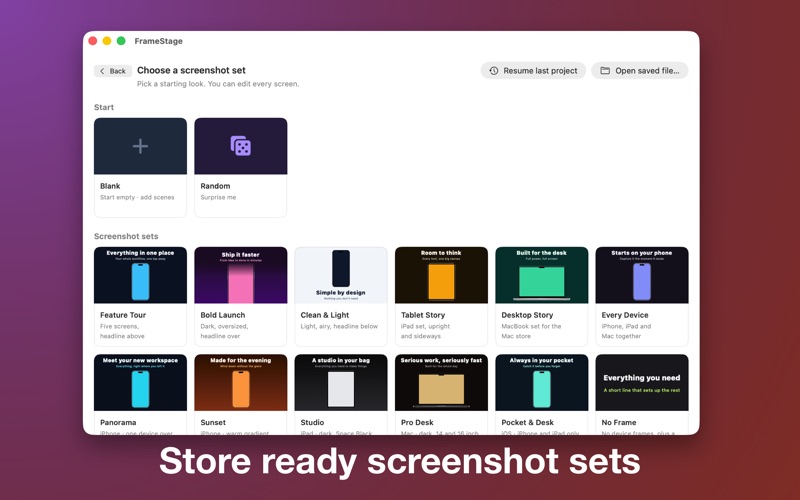This screenshot has height=500, width=800.
Task: Choose the Pocket & Desk thumbnail
Action: coord(542,383)
